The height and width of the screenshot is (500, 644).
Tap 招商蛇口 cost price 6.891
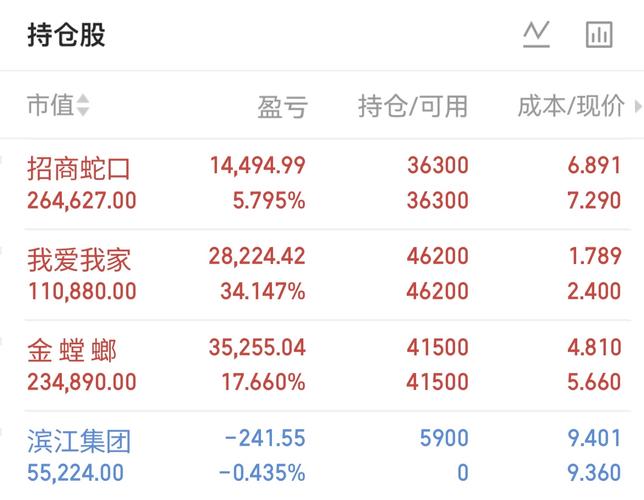tap(594, 166)
